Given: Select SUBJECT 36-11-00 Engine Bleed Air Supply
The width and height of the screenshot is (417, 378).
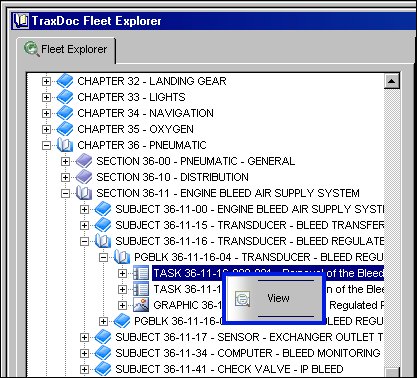Looking at the screenshot, I should pyautogui.click(x=249, y=209).
